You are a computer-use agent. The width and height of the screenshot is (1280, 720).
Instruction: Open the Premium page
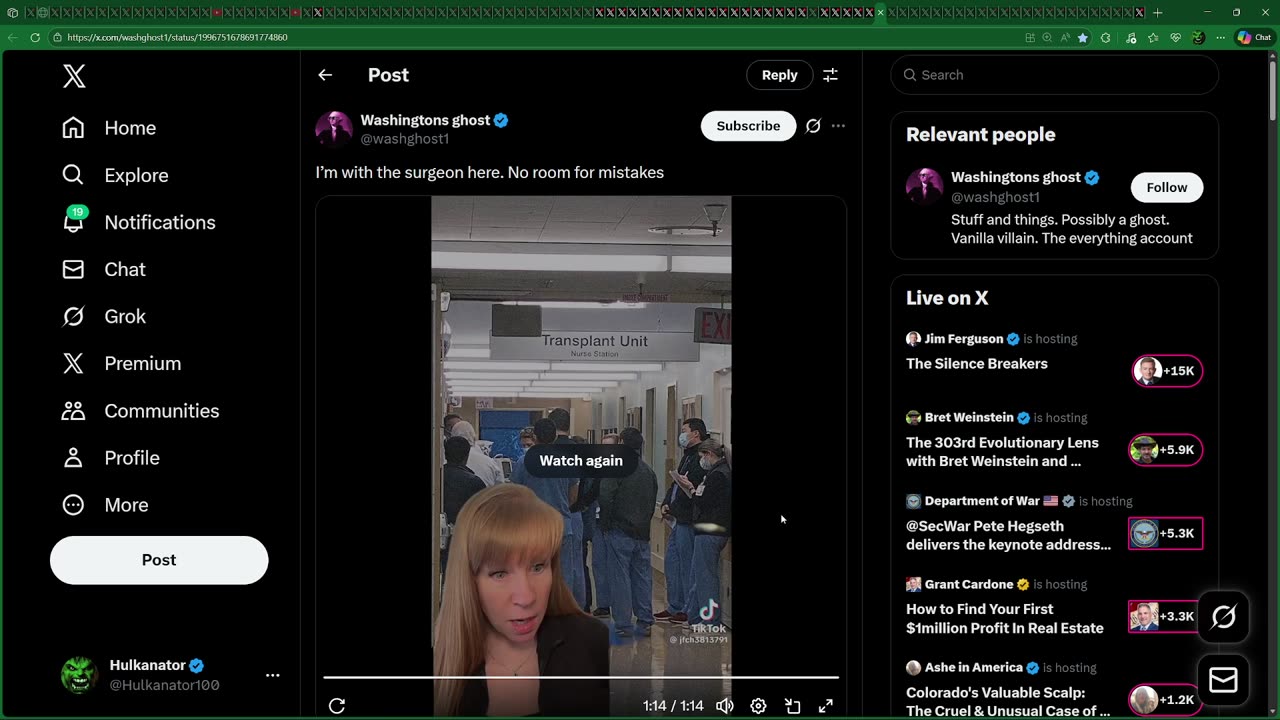click(x=122, y=363)
